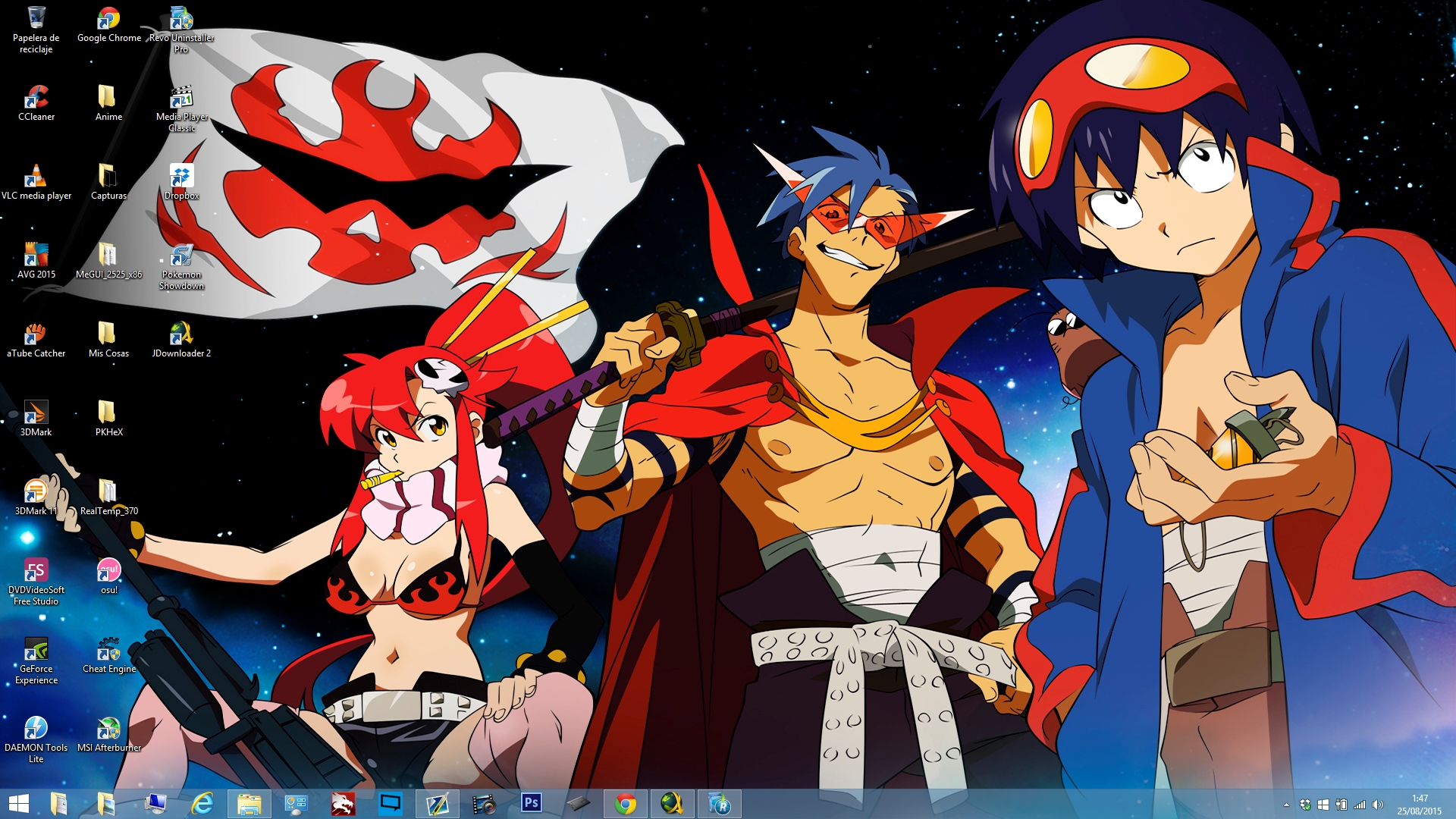
Task: Open the network signal tray icon
Action: (1360, 805)
